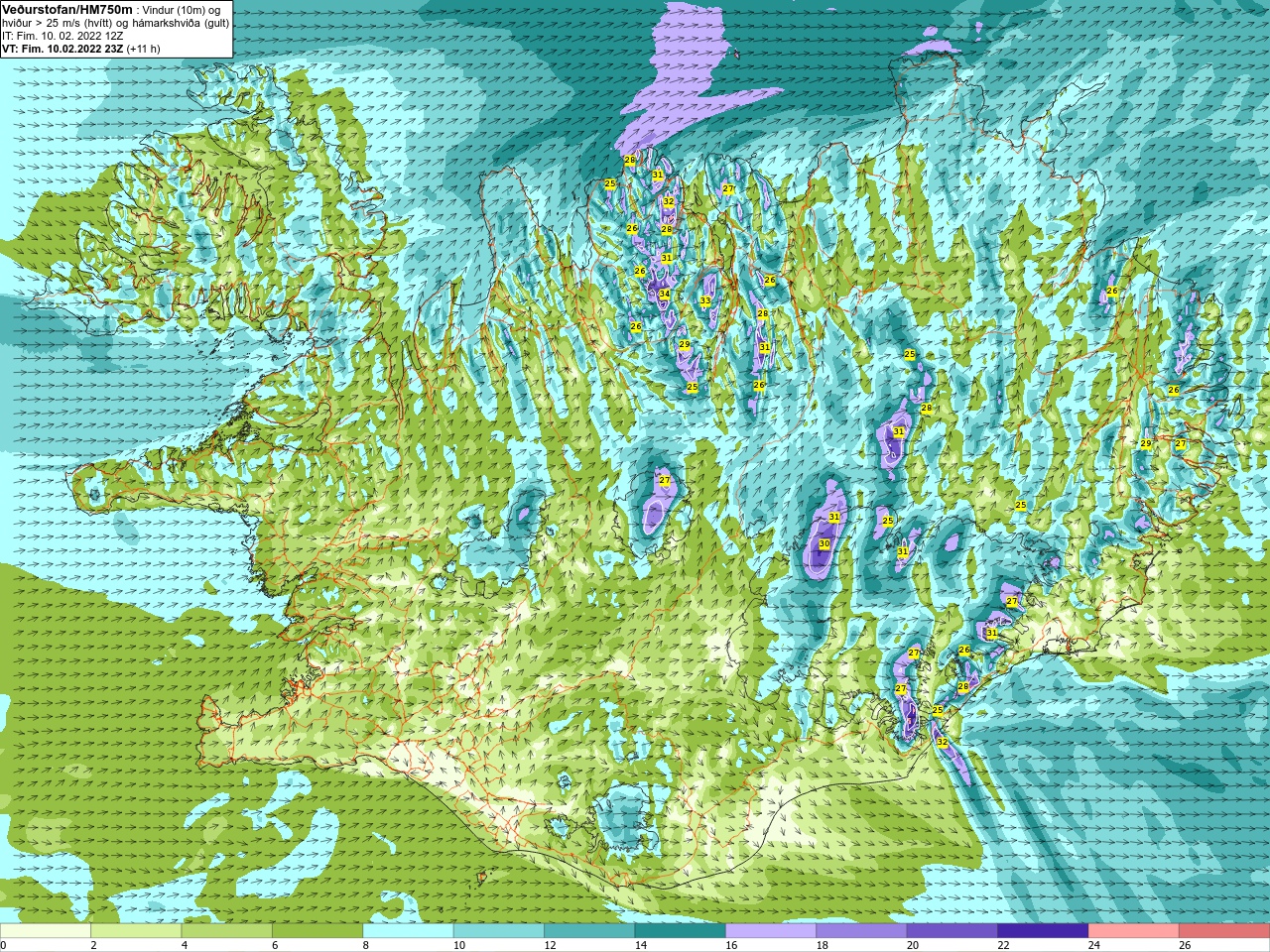Image resolution: width=1270 pixels, height=952 pixels.
Task: Click the 0–2 m/s pale yellow legend swatch
Action: [46, 931]
